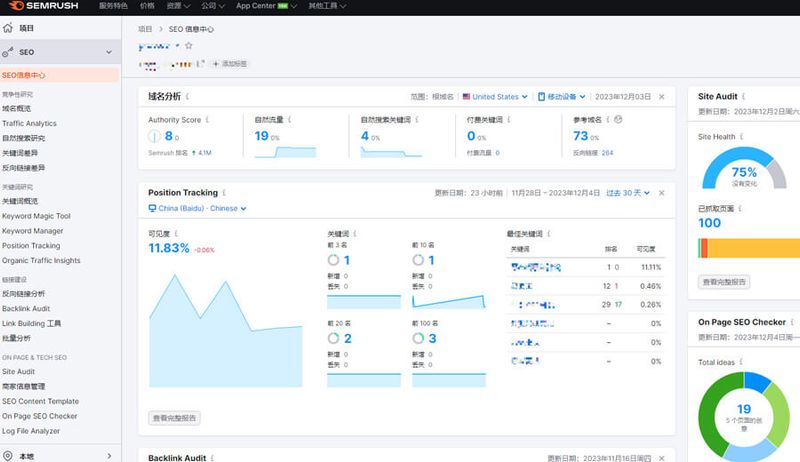Click info icon beside Position Tracking title
The height and width of the screenshot is (462, 800).
click(x=224, y=193)
